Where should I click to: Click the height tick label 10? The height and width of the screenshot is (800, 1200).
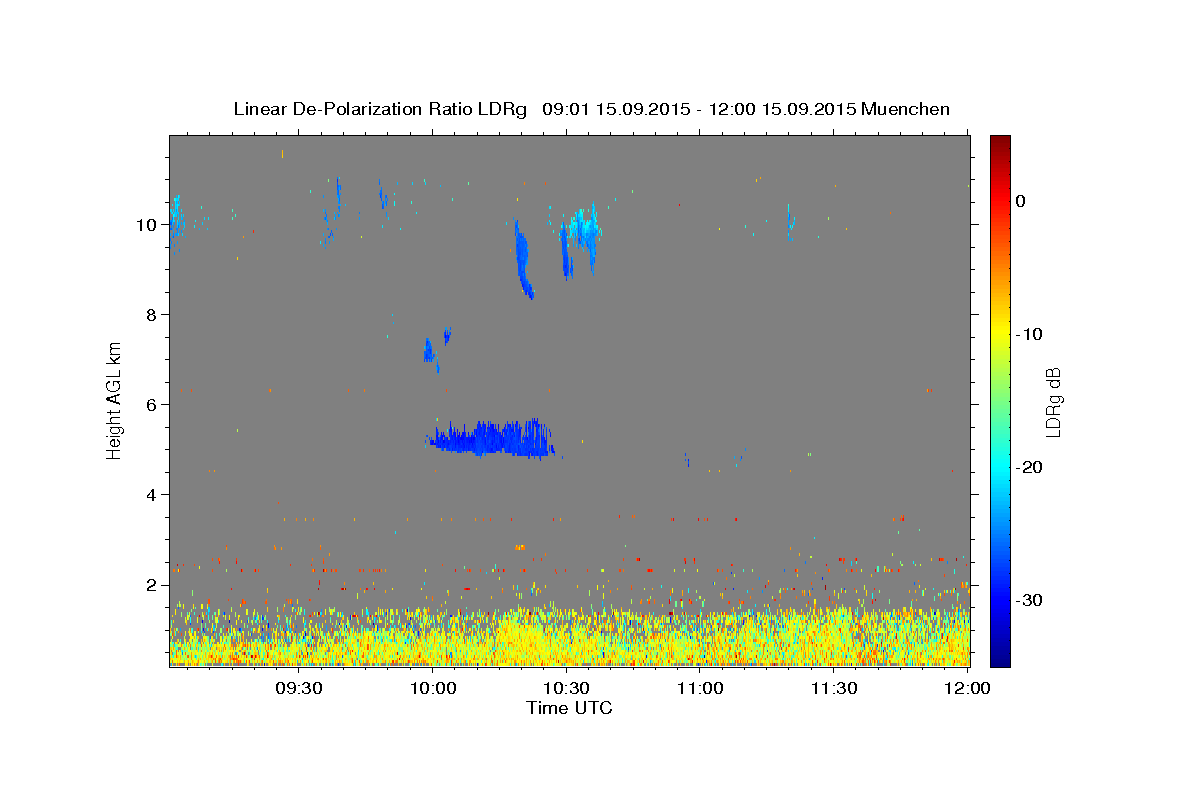(x=147, y=225)
